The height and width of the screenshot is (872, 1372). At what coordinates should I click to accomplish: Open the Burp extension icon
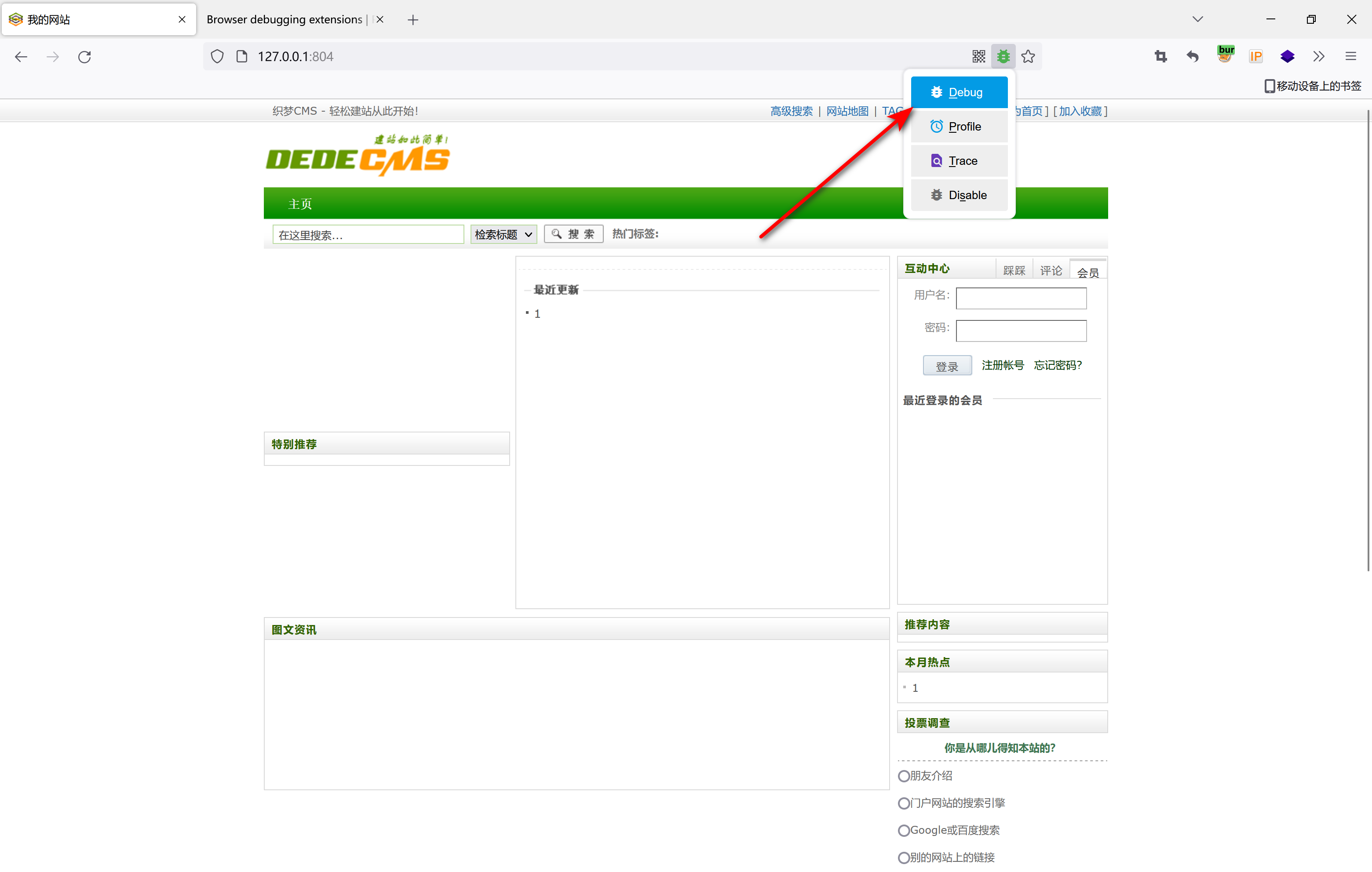coord(1225,55)
